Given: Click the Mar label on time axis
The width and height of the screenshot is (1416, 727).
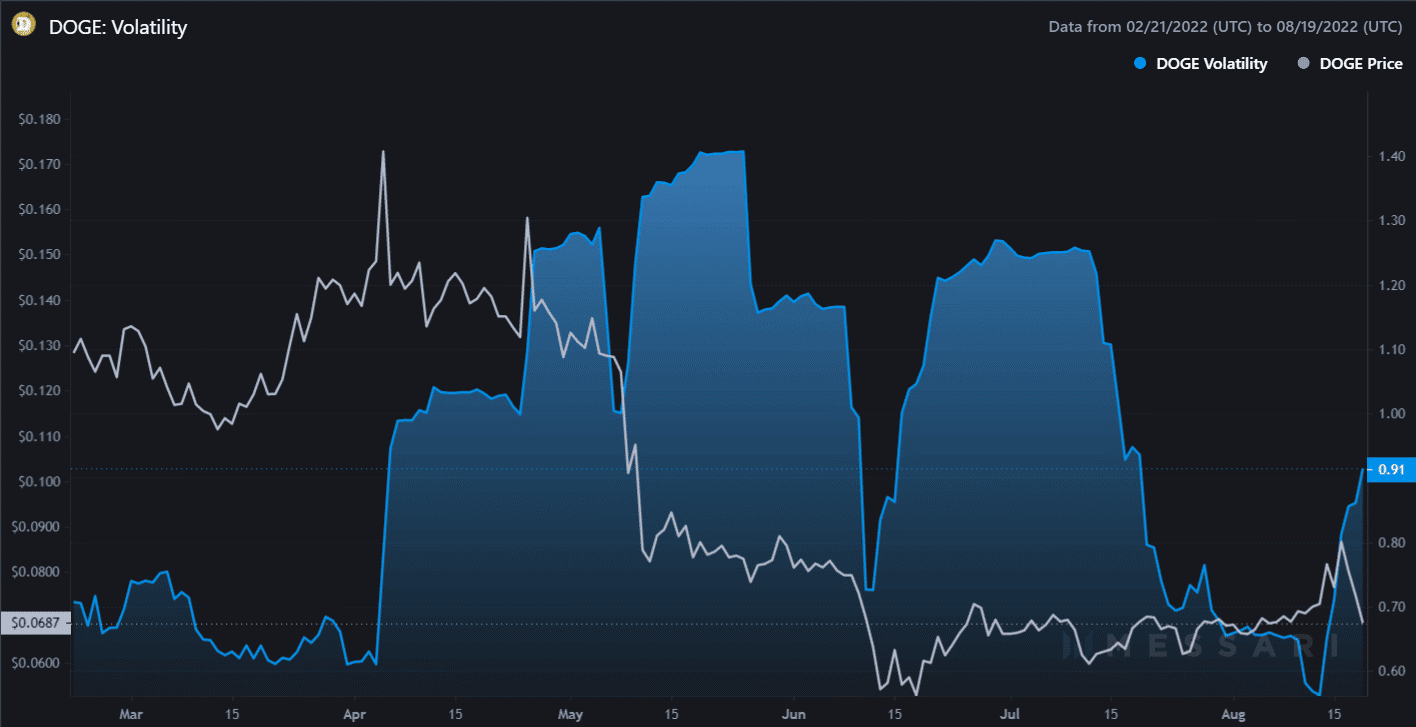Looking at the screenshot, I should tap(132, 715).
